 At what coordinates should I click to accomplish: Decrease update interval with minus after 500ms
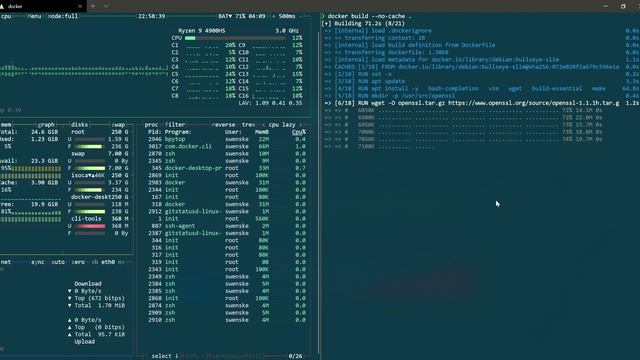[x=300, y=16]
